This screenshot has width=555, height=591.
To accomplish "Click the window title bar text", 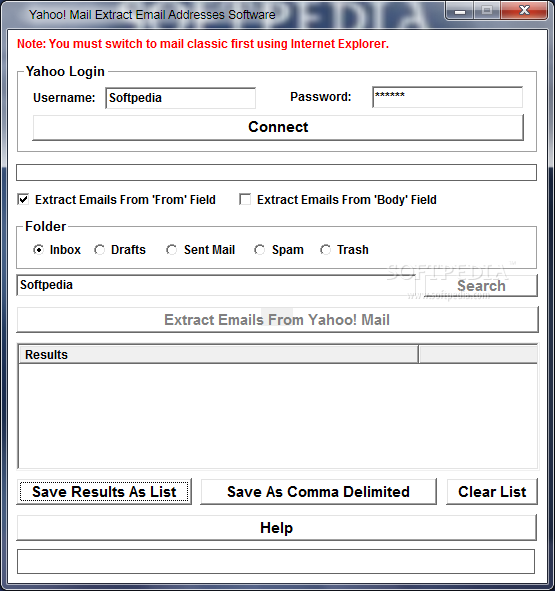I will pos(152,15).
